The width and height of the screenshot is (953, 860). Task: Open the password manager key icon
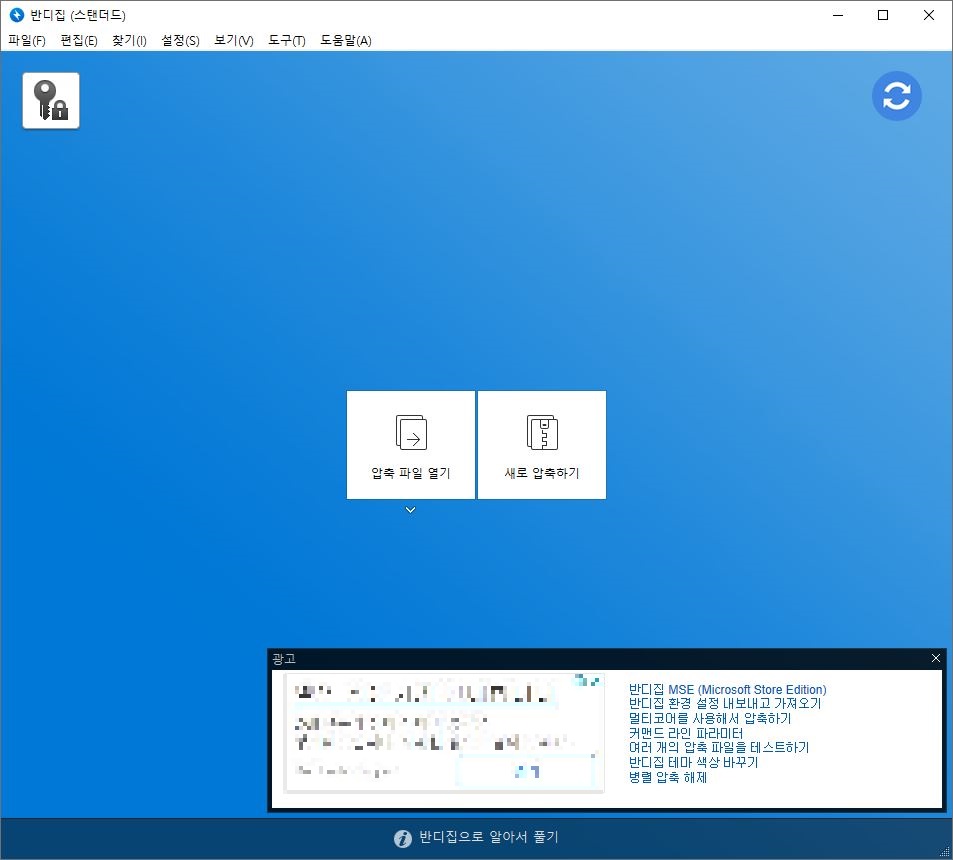point(51,101)
